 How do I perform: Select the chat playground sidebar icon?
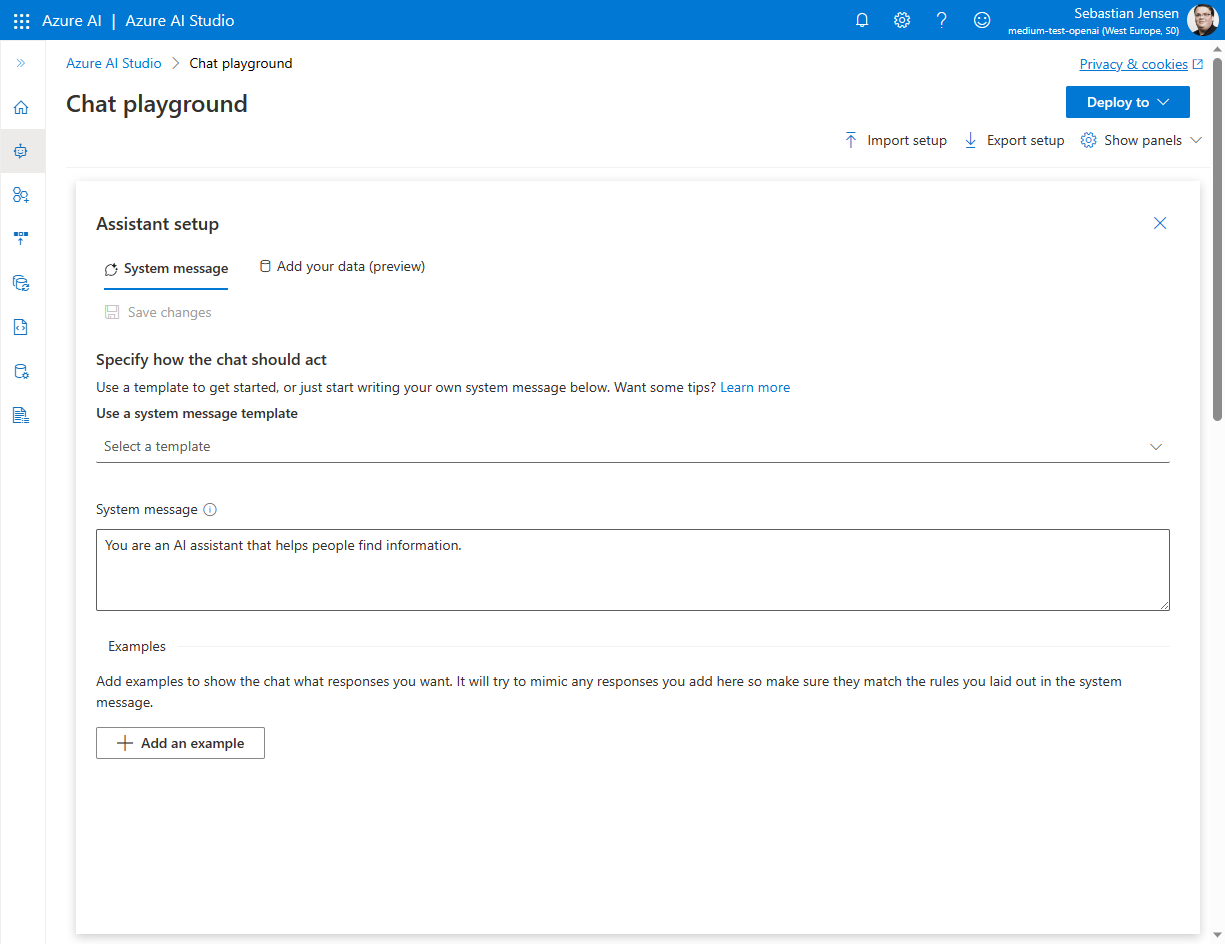click(21, 151)
